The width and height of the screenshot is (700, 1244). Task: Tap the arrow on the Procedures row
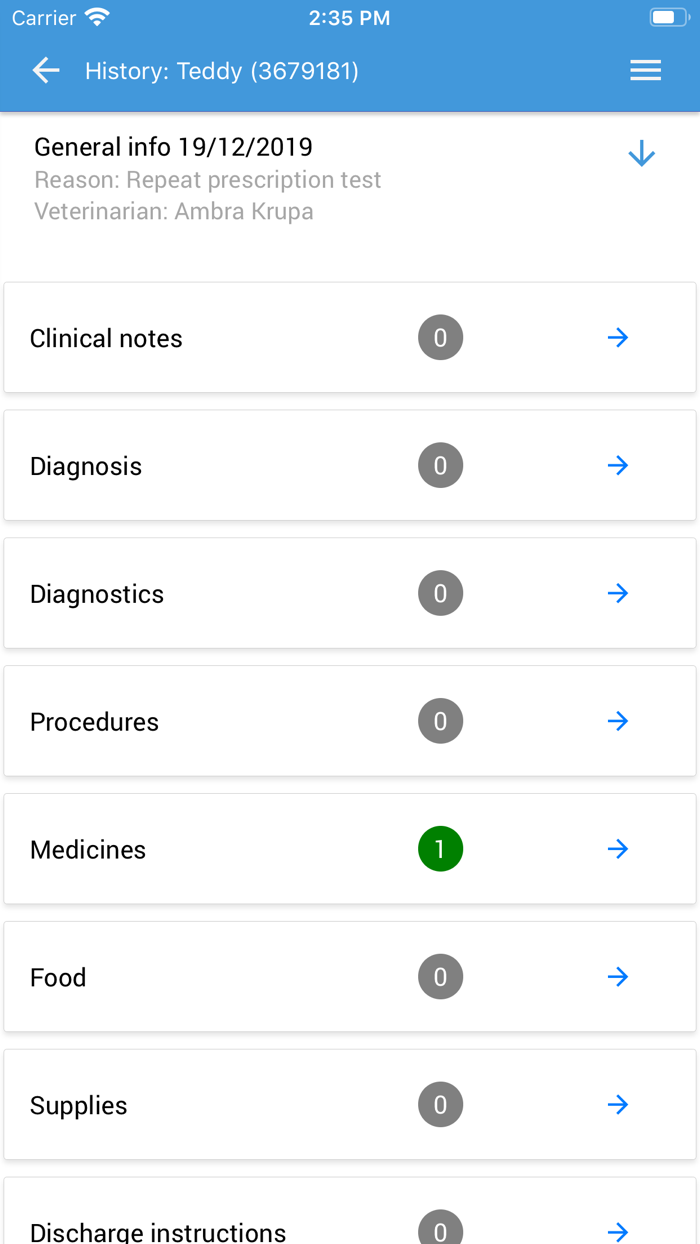coord(618,721)
